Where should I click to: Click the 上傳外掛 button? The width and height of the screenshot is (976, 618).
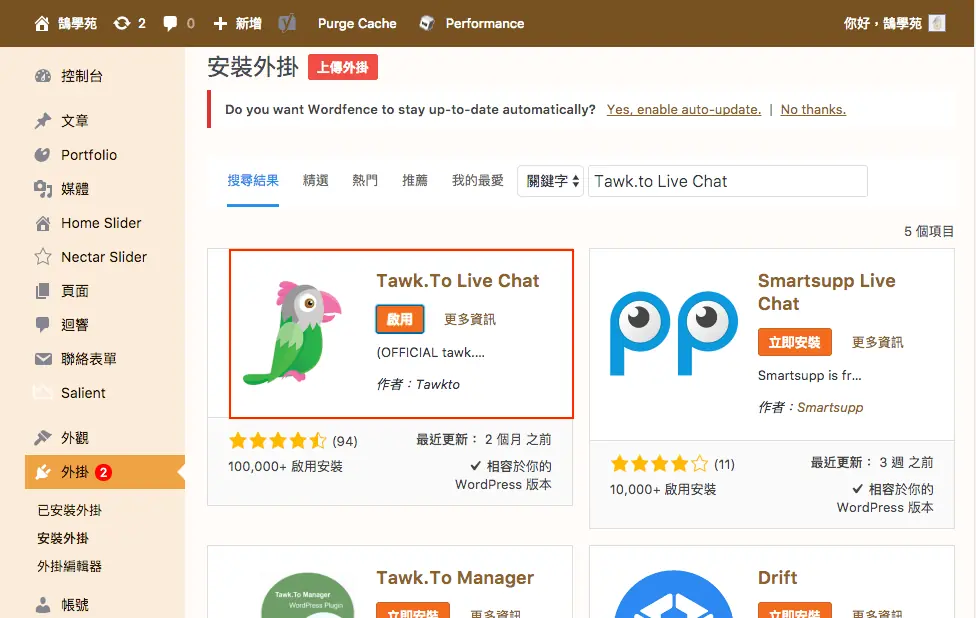point(342,67)
